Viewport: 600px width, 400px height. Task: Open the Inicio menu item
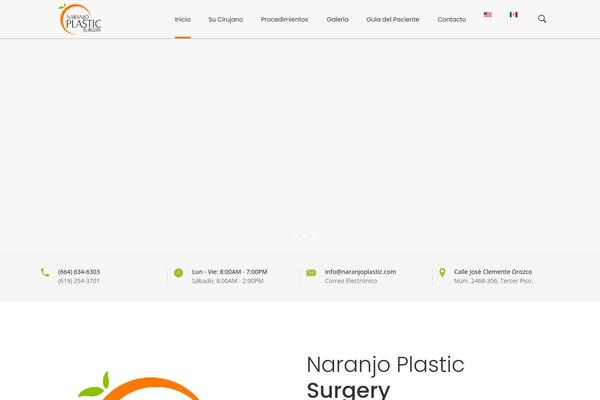183,20
